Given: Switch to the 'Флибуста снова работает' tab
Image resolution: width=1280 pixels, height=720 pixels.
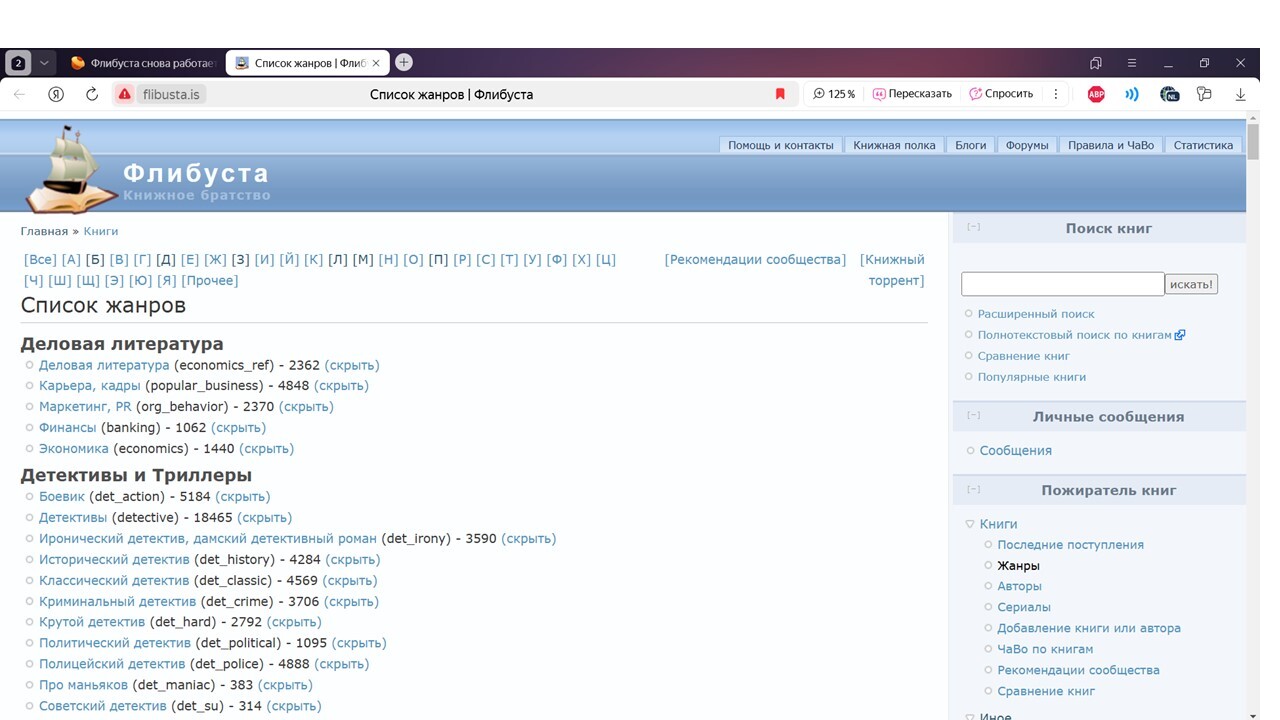Looking at the screenshot, I should pyautogui.click(x=143, y=63).
